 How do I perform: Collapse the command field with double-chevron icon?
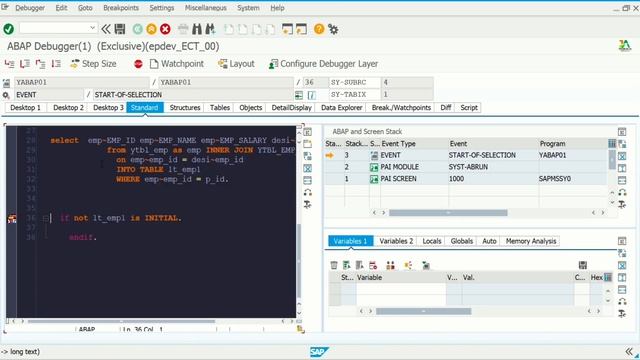(106, 29)
